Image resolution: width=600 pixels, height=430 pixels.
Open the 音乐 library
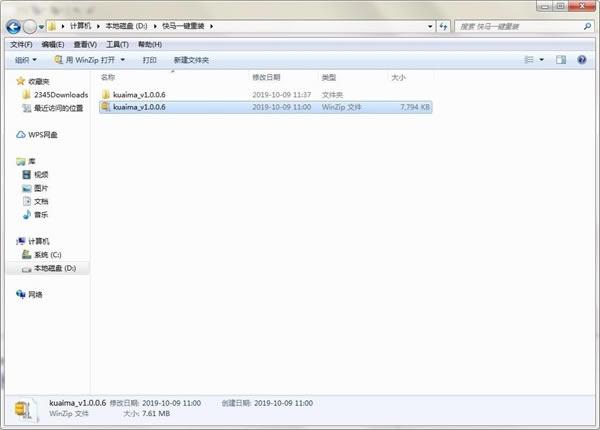41,215
